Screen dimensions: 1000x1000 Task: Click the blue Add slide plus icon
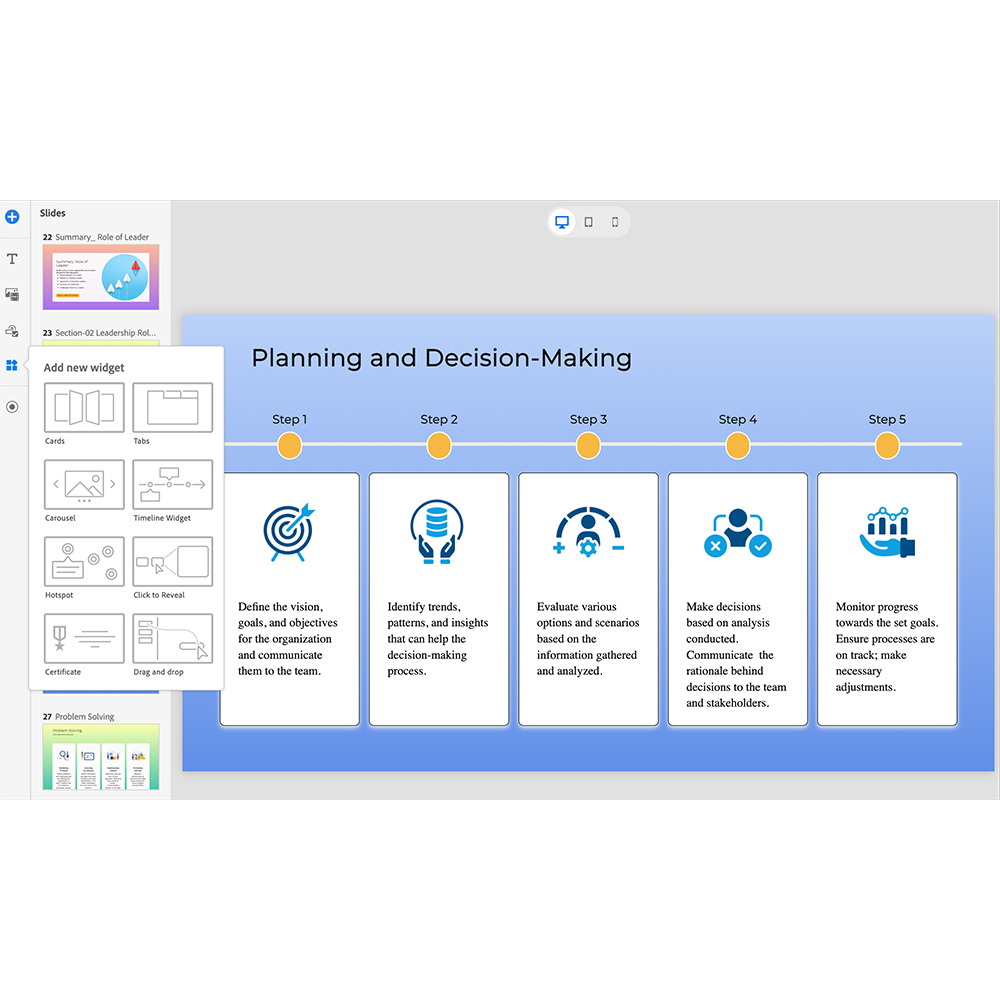tap(12, 216)
